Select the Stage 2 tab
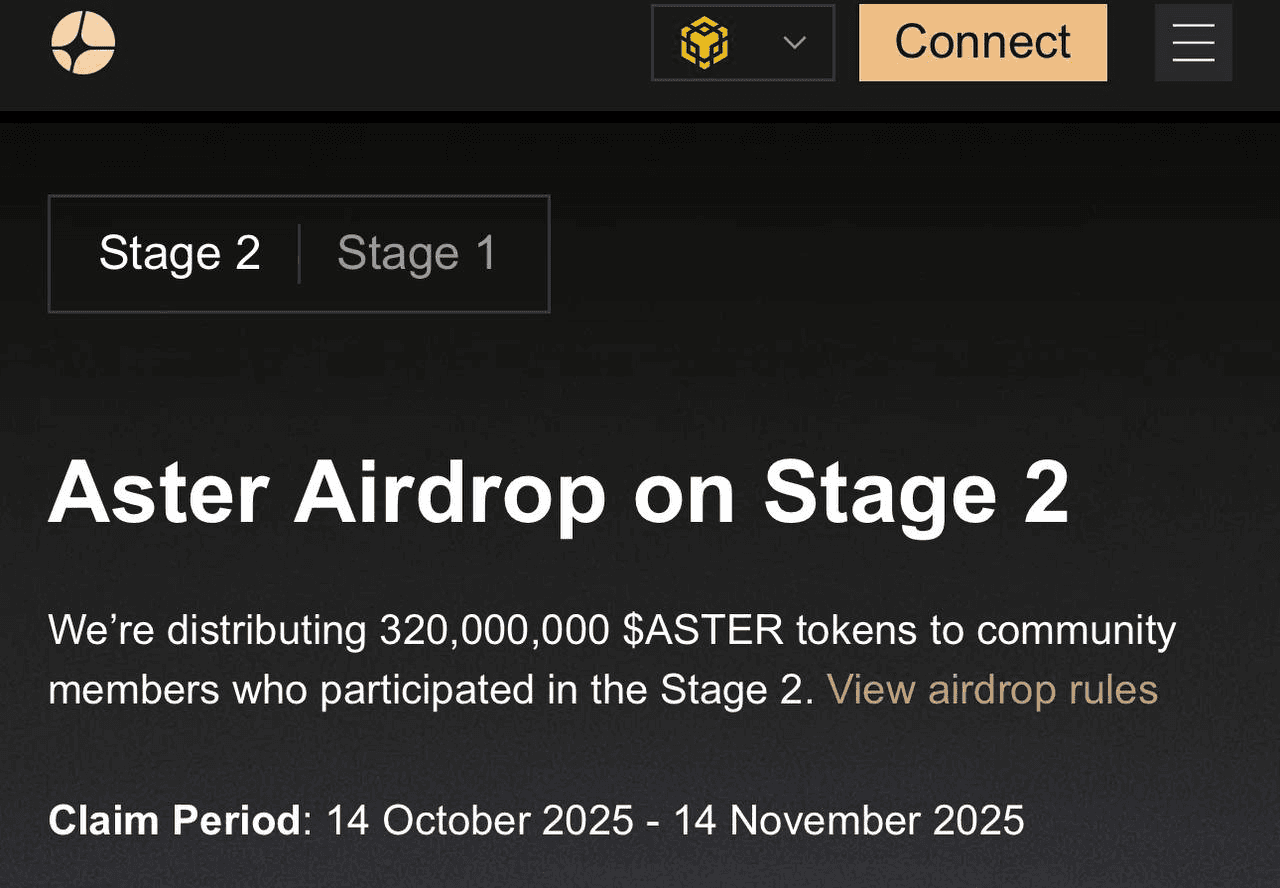The width and height of the screenshot is (1280, 888). 180,254
